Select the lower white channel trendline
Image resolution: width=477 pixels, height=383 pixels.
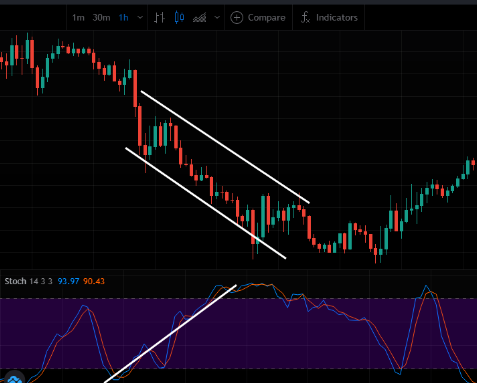pos(206,203)
